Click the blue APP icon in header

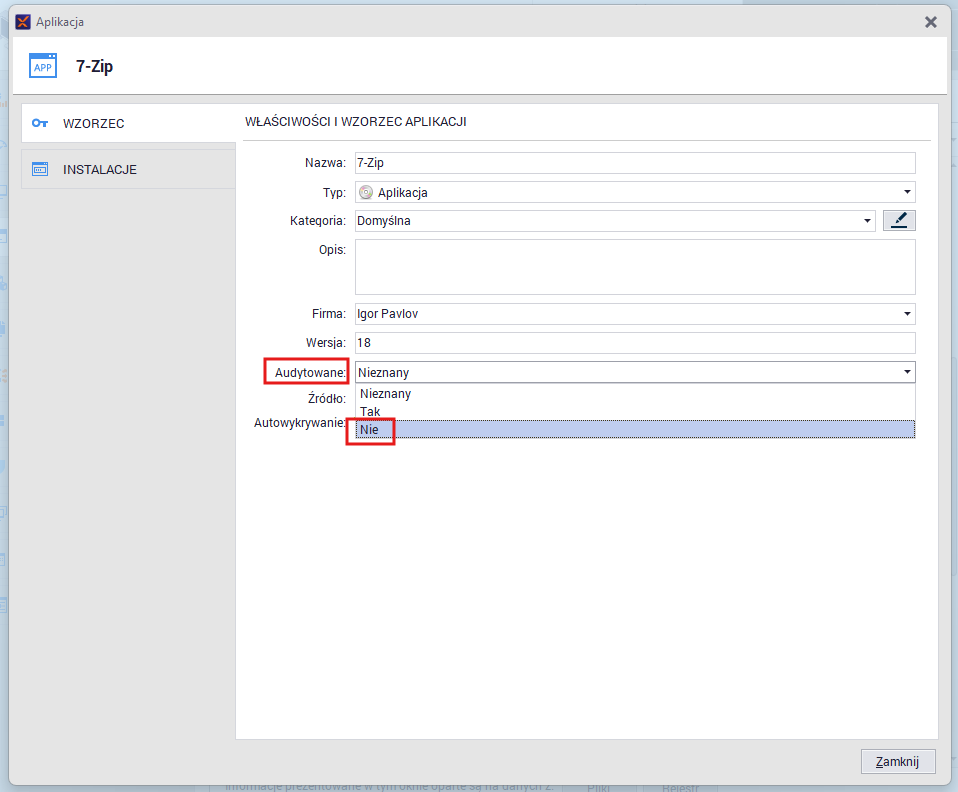pos(43,67)
